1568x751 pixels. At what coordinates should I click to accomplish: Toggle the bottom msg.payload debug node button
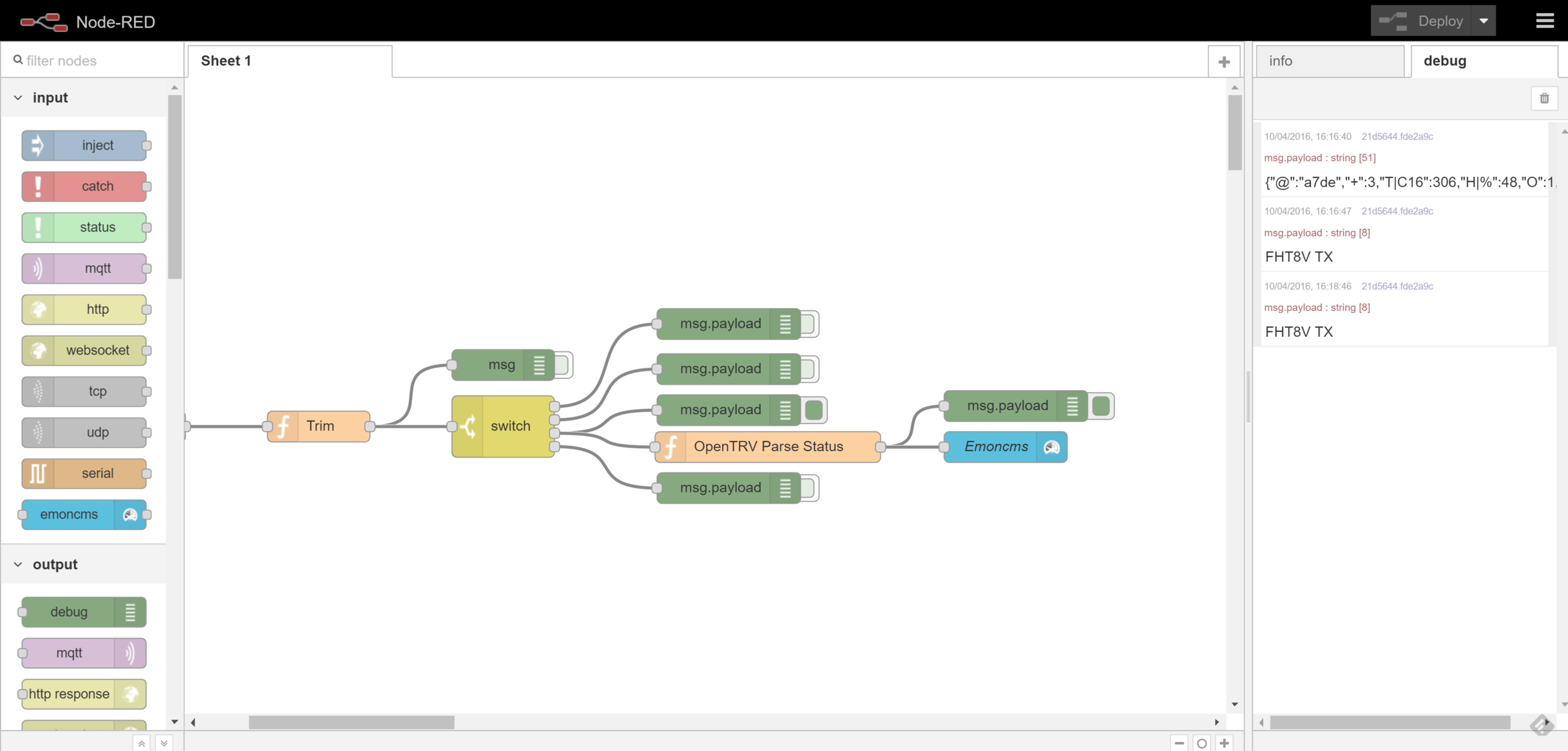(808, 488)
